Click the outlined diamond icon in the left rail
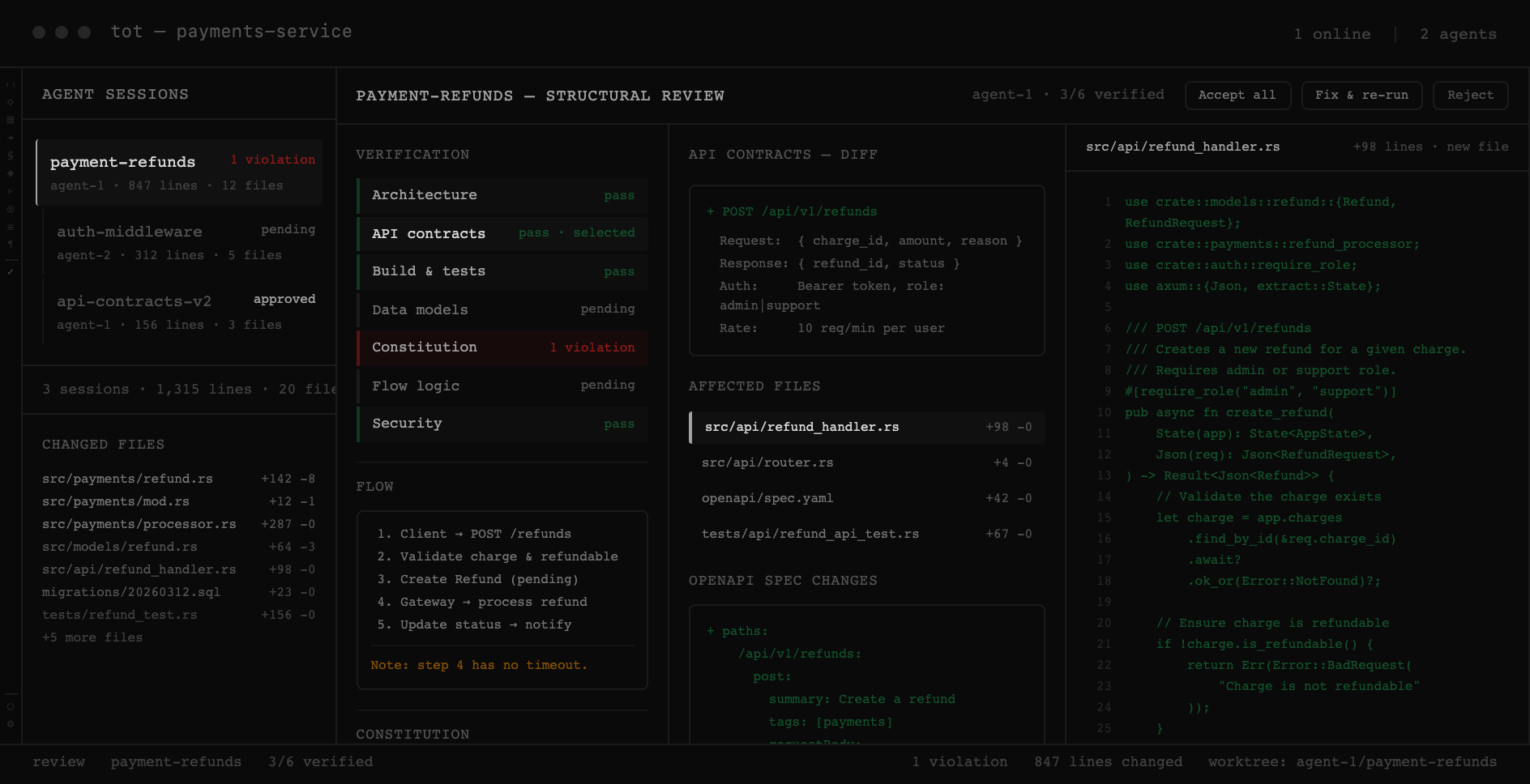The width and height of the screenshot is (1530, 784). click(x=11, y=102)
